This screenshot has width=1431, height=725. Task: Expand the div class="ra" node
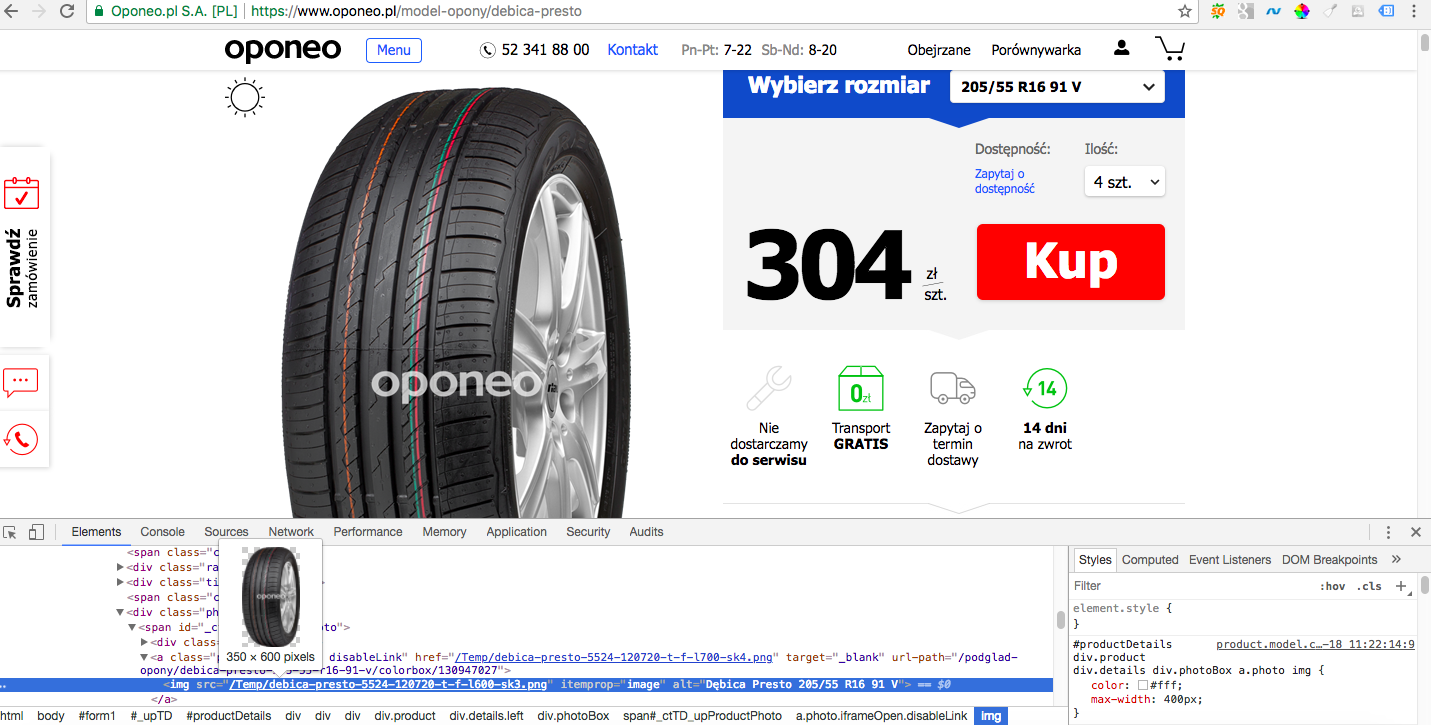[121, 567]
